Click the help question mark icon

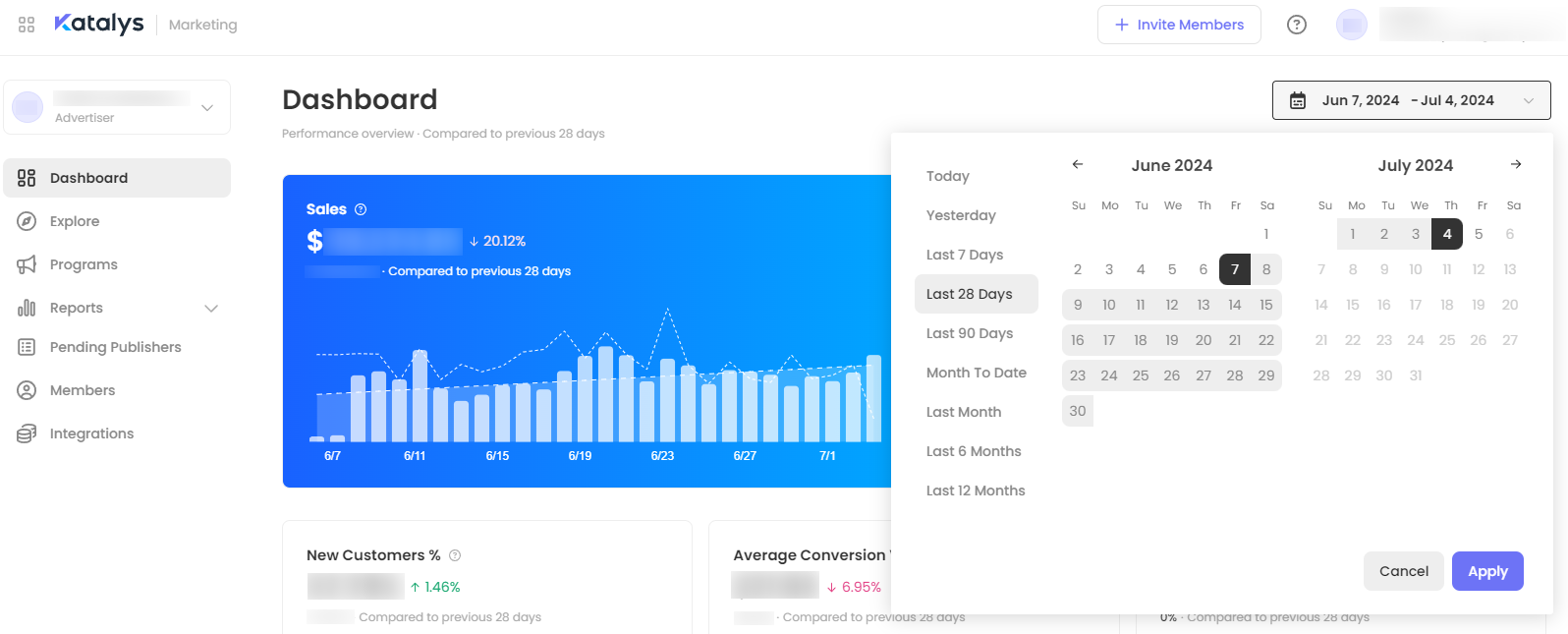click(x=1297, y=25)
